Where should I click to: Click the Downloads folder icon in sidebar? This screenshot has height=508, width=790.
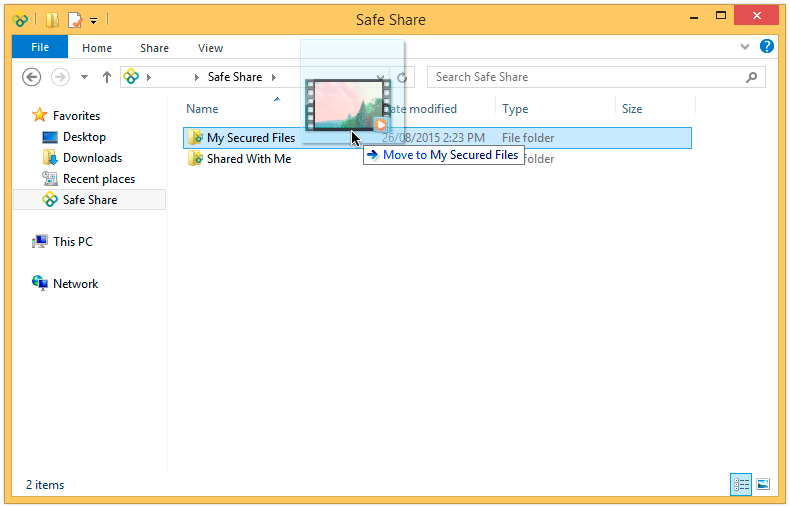[x=50, y=158]
